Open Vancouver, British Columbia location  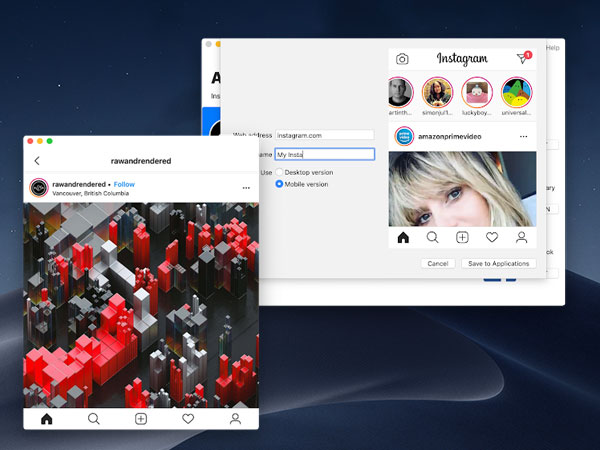(90, 193)
